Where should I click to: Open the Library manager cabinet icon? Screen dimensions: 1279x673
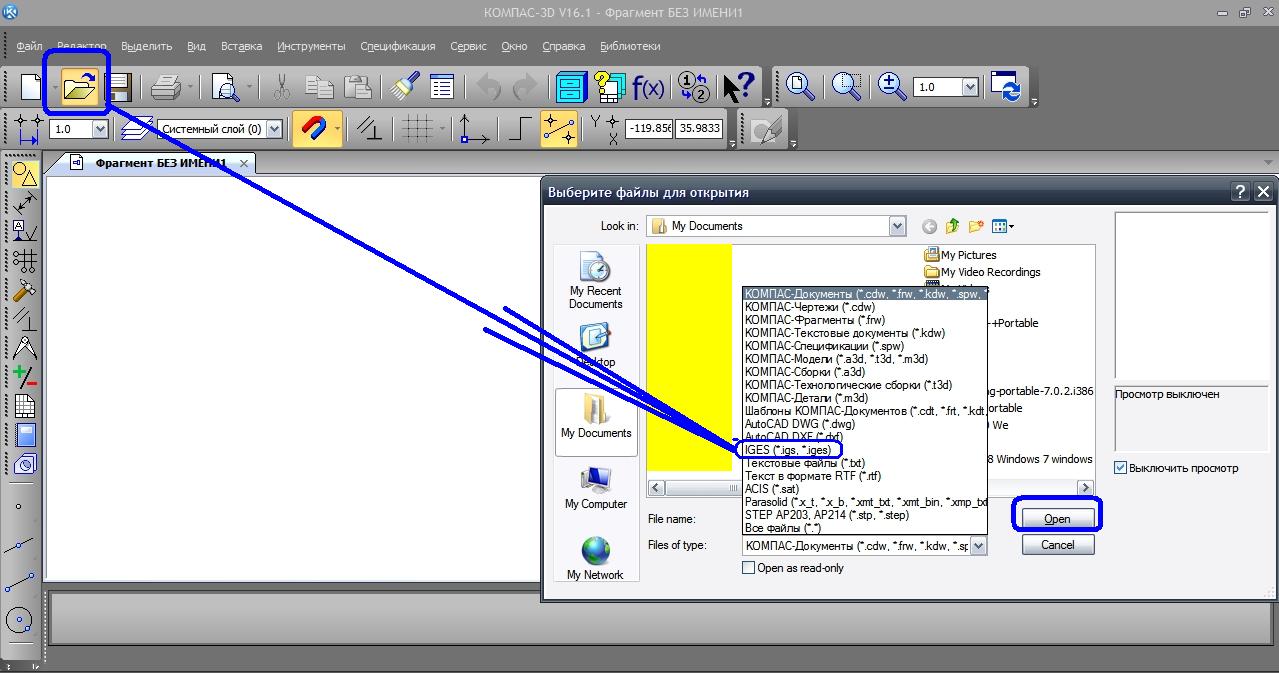571,87
